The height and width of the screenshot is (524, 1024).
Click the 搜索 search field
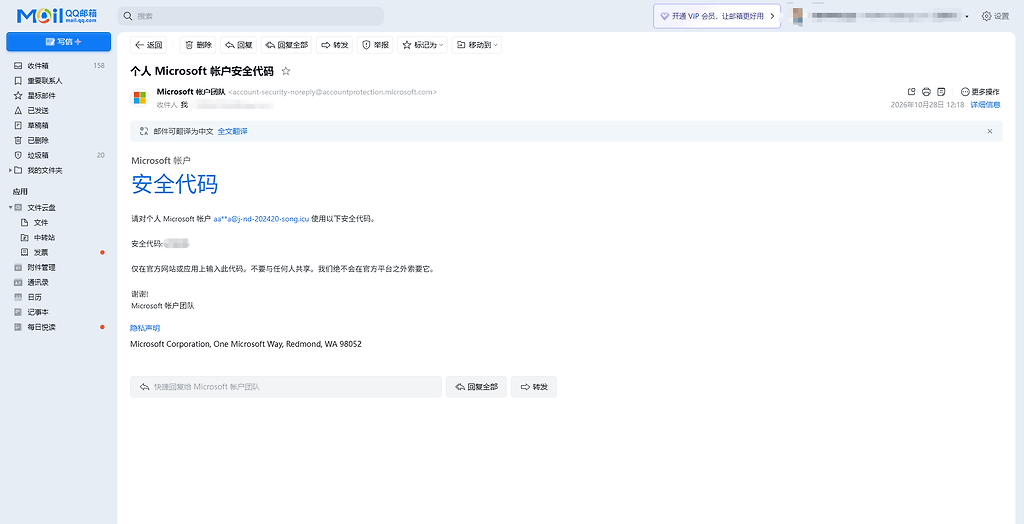[x=251, y=16]
